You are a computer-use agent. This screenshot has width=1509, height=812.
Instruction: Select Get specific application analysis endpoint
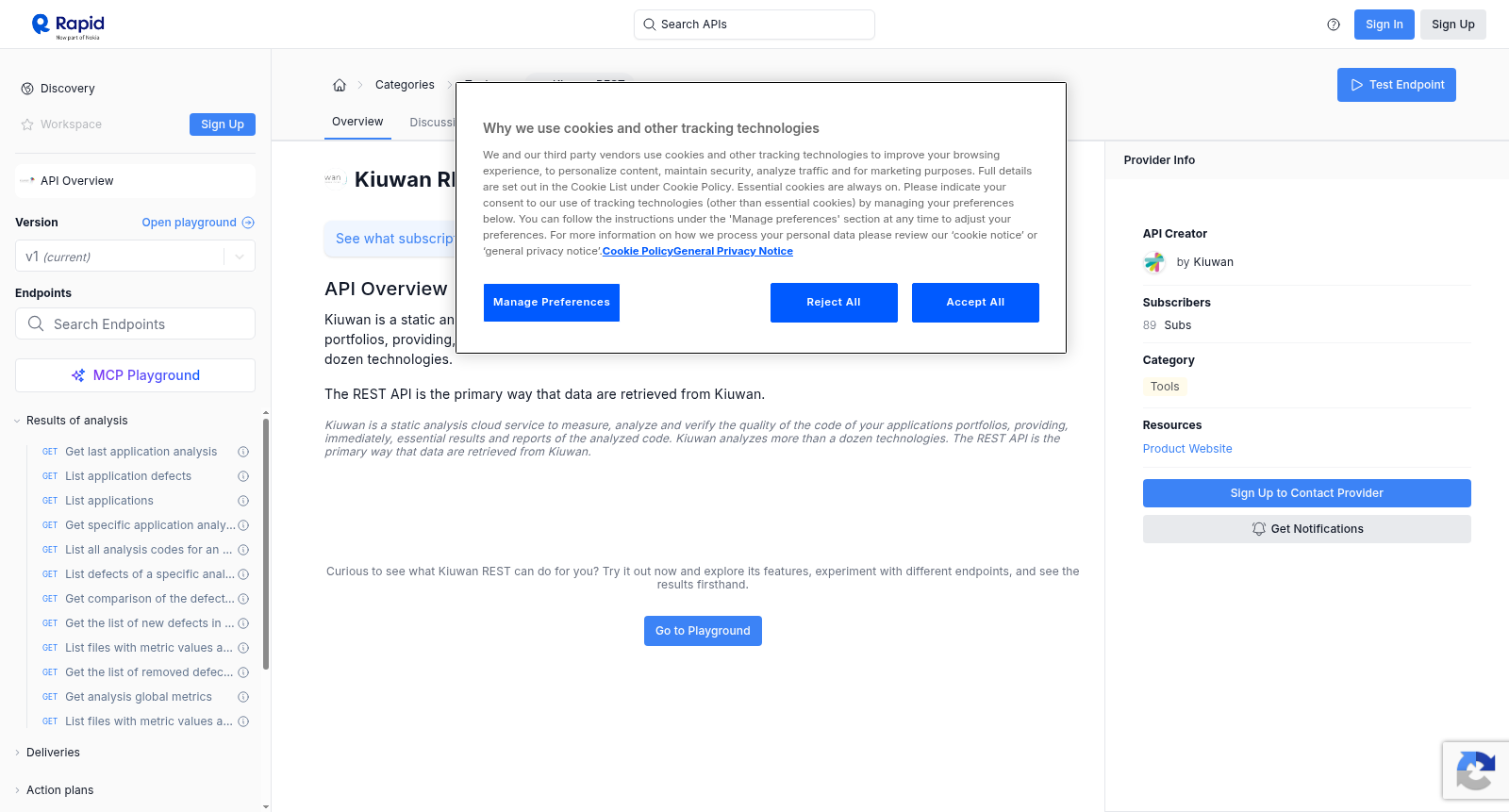150,525
